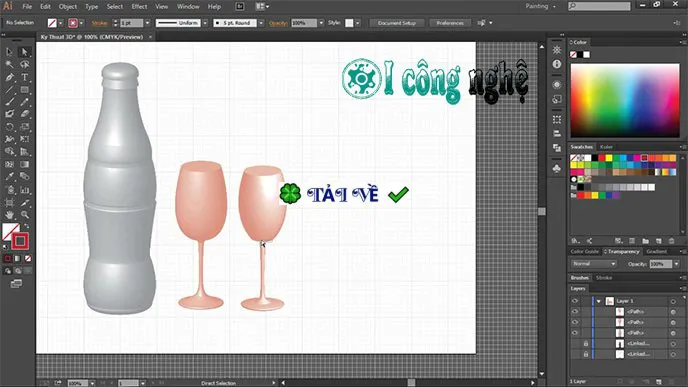This screenshot has width=688, height=387.
Task: Select the Lasso tool
Action: [x=25, y=64]
